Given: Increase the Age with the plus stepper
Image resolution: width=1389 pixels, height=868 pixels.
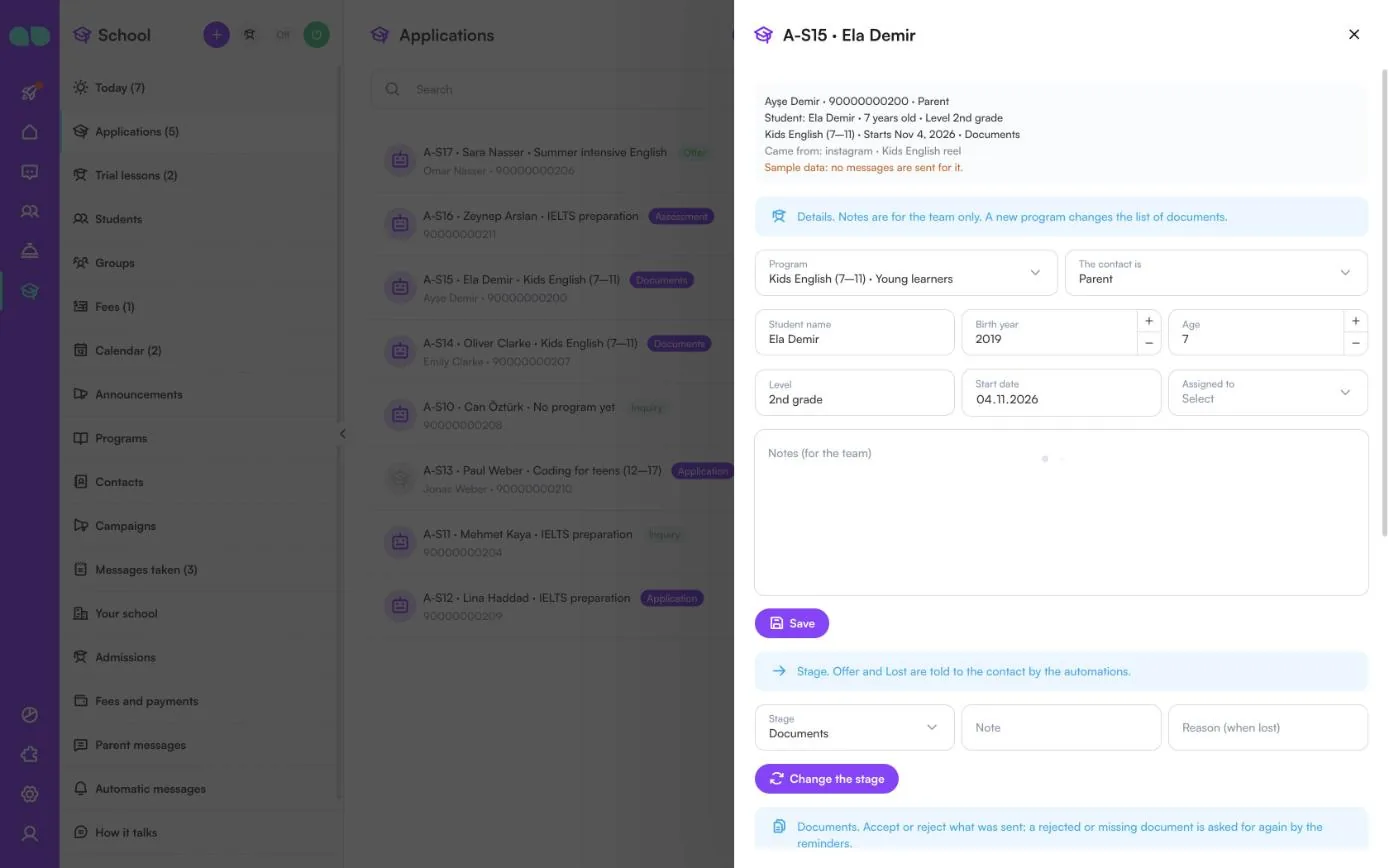Looking at the screenshot, I should pos(1356,321).
